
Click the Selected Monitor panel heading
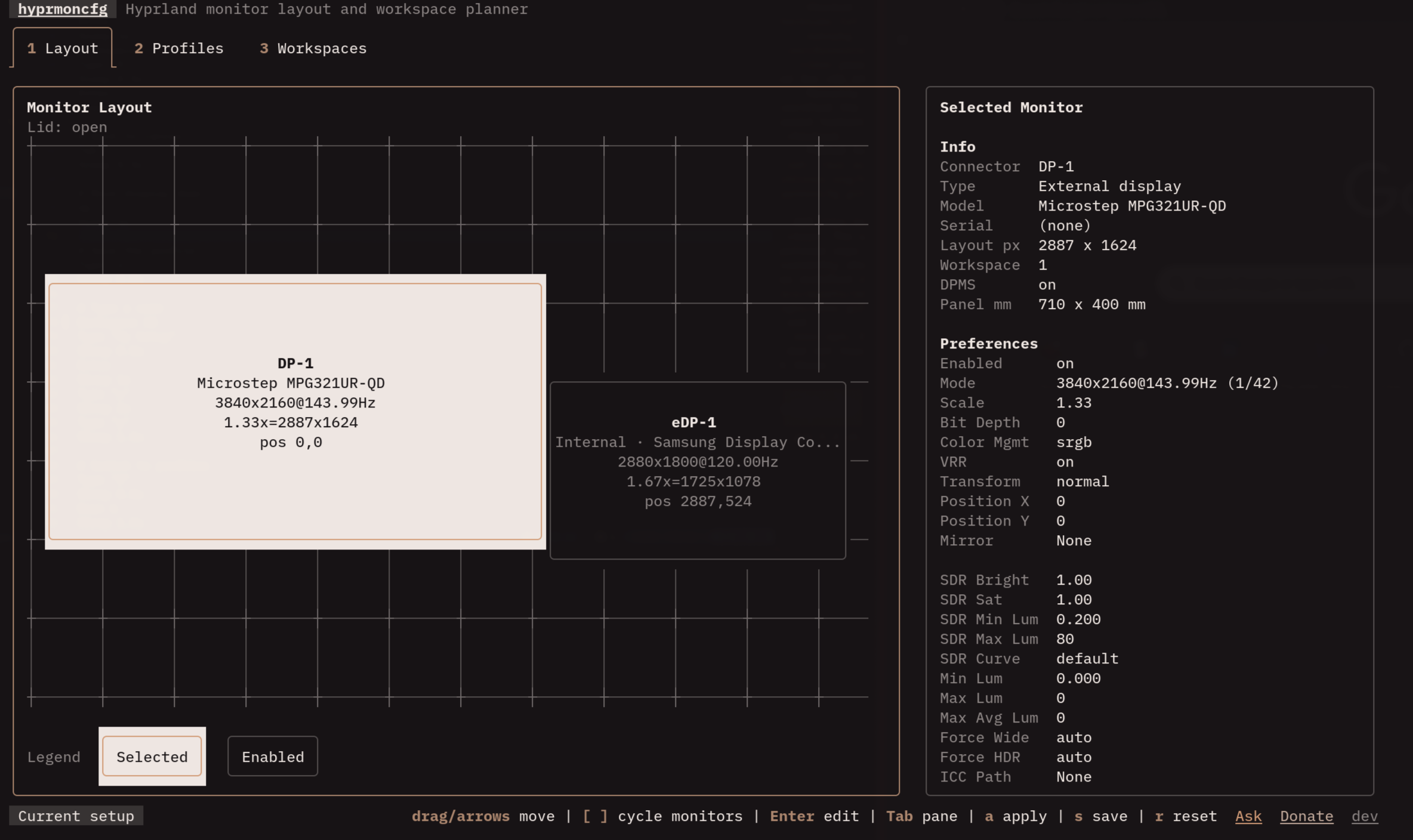point(1011,107)
